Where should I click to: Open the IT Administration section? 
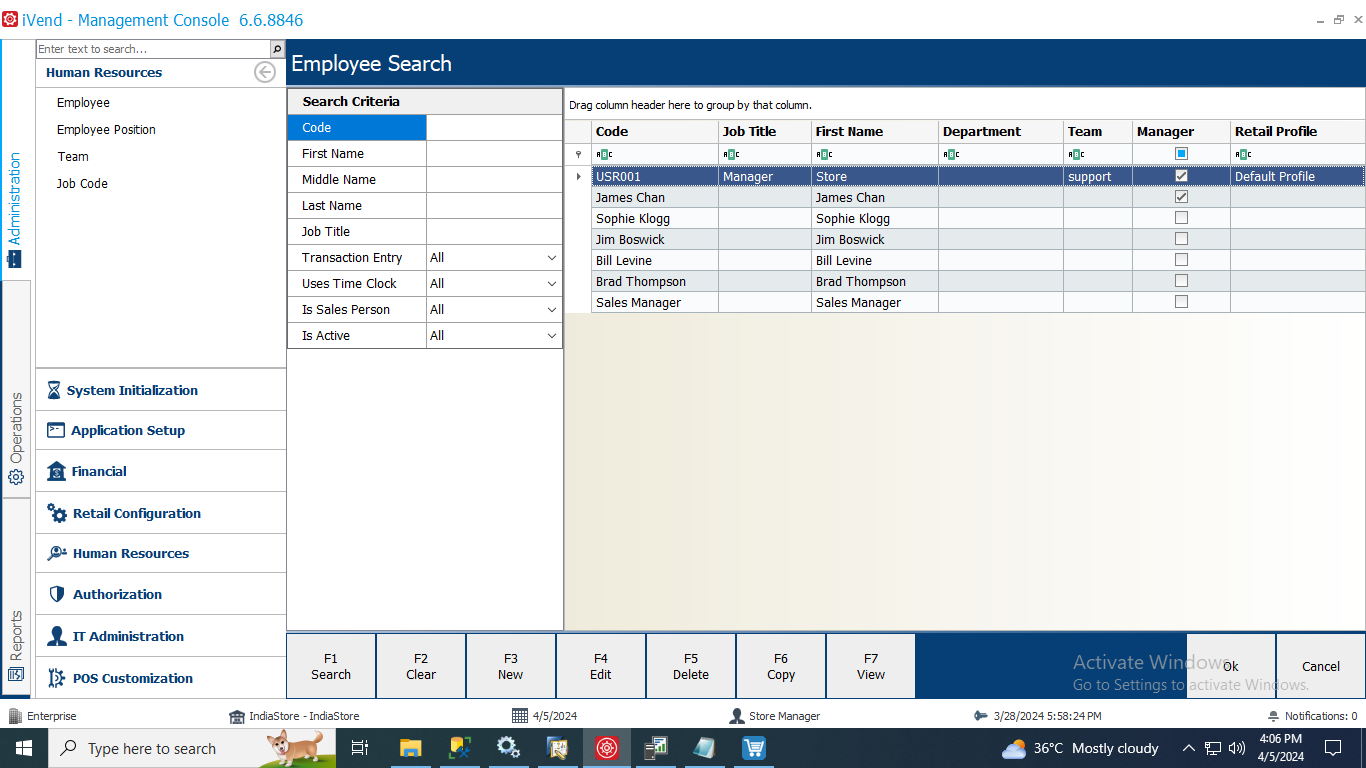click(x=128, y=637)
